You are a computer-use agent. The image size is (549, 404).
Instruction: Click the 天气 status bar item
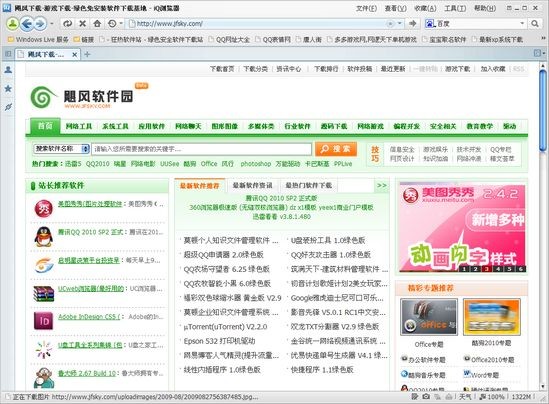tap(465, 397)
